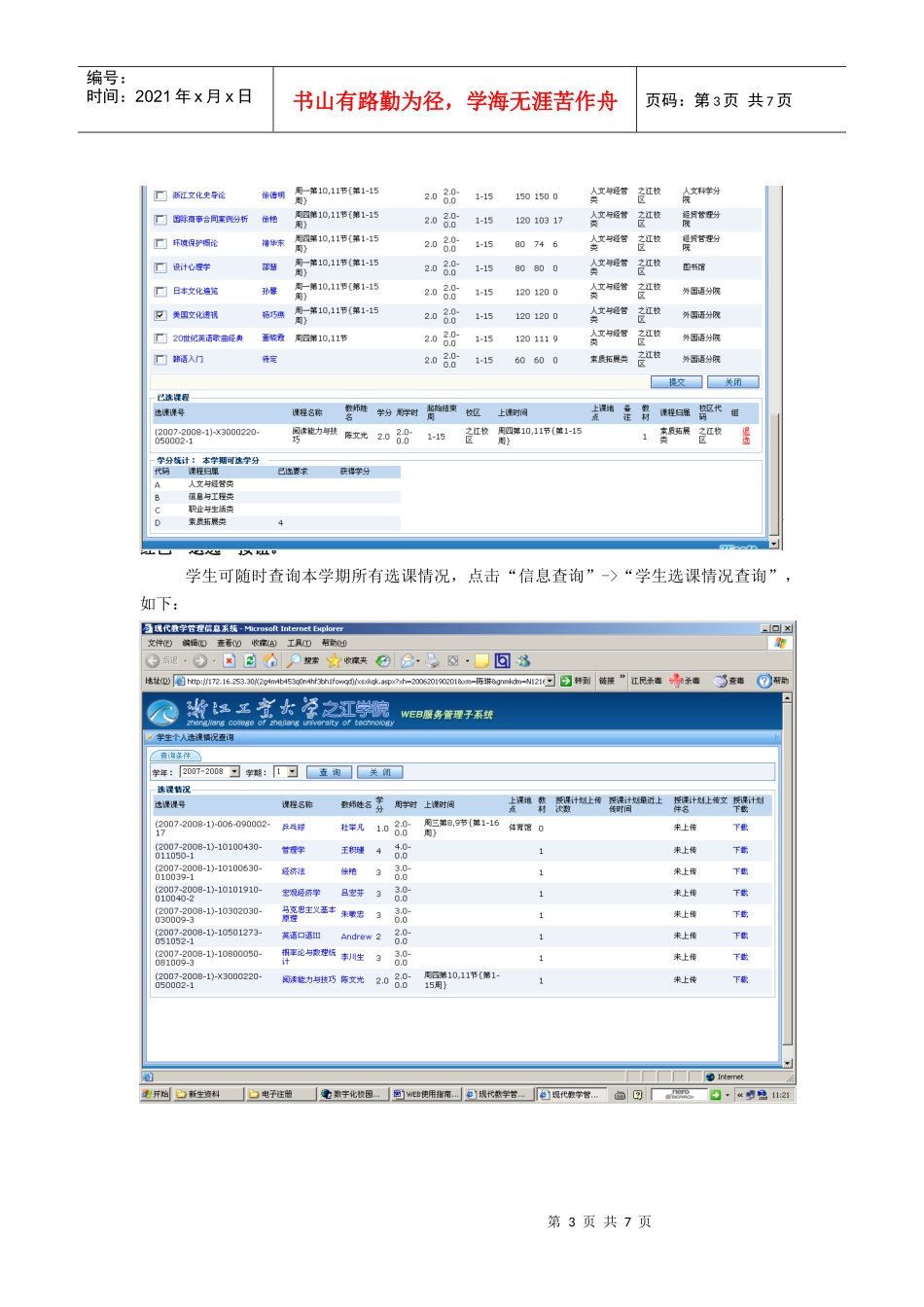This screenshot has height=1307, width=924.
Task: Click the History icon in IE toolbar
Action: click(383, 661)
